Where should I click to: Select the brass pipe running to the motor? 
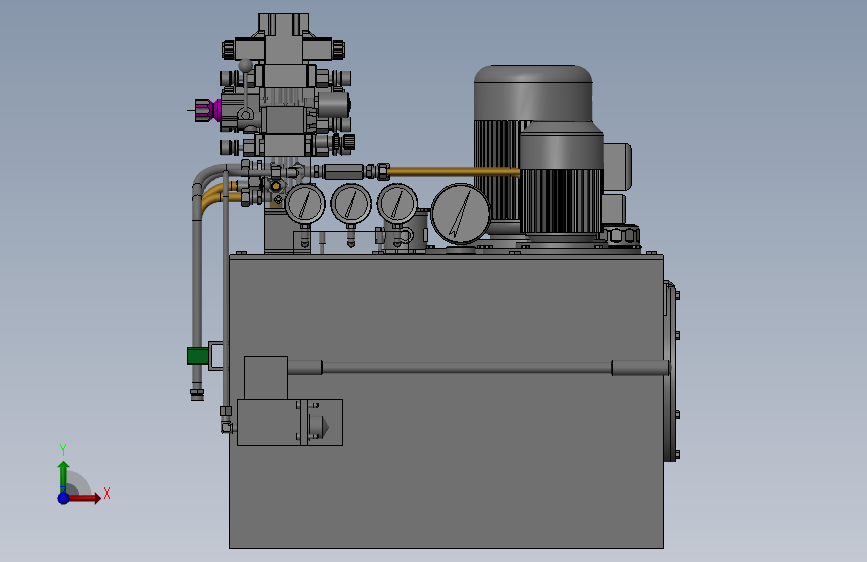(455, 172)
